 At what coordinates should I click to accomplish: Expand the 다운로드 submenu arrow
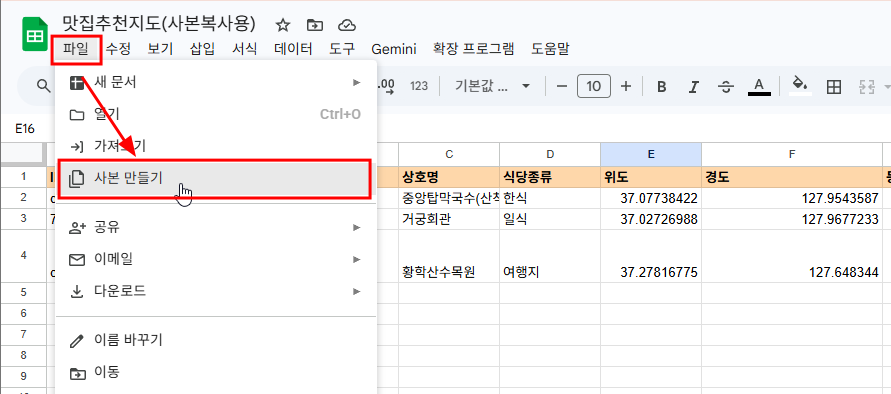356,292
